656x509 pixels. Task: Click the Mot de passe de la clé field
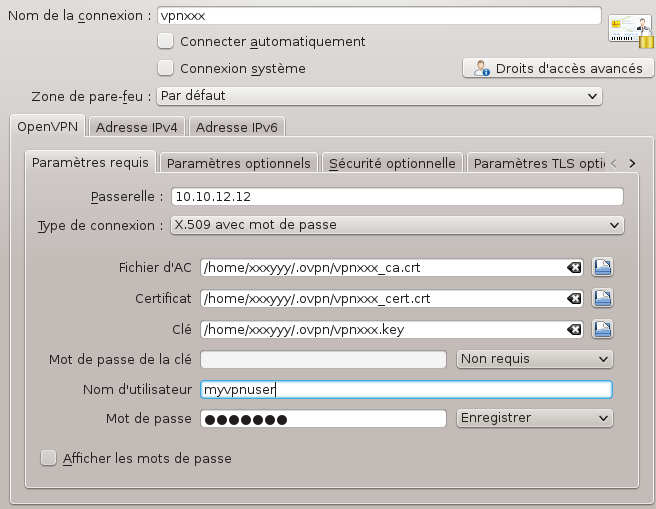[x=323, y=359]
